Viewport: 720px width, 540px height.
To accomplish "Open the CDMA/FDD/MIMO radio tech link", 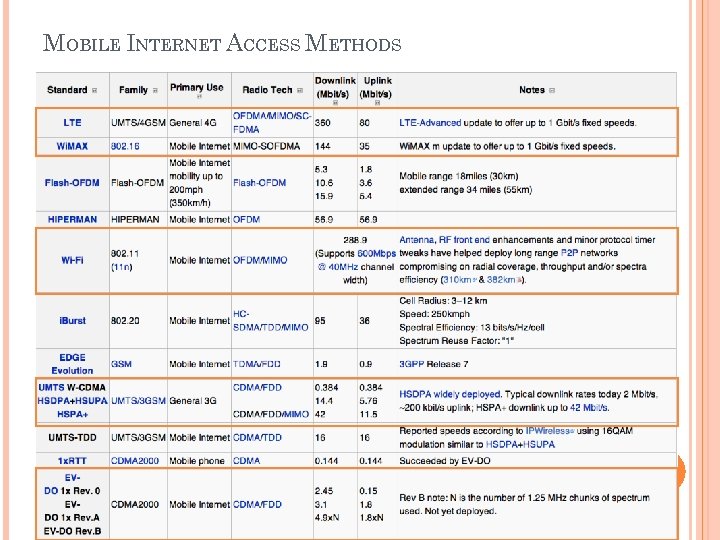I will [x=270, y=414].
